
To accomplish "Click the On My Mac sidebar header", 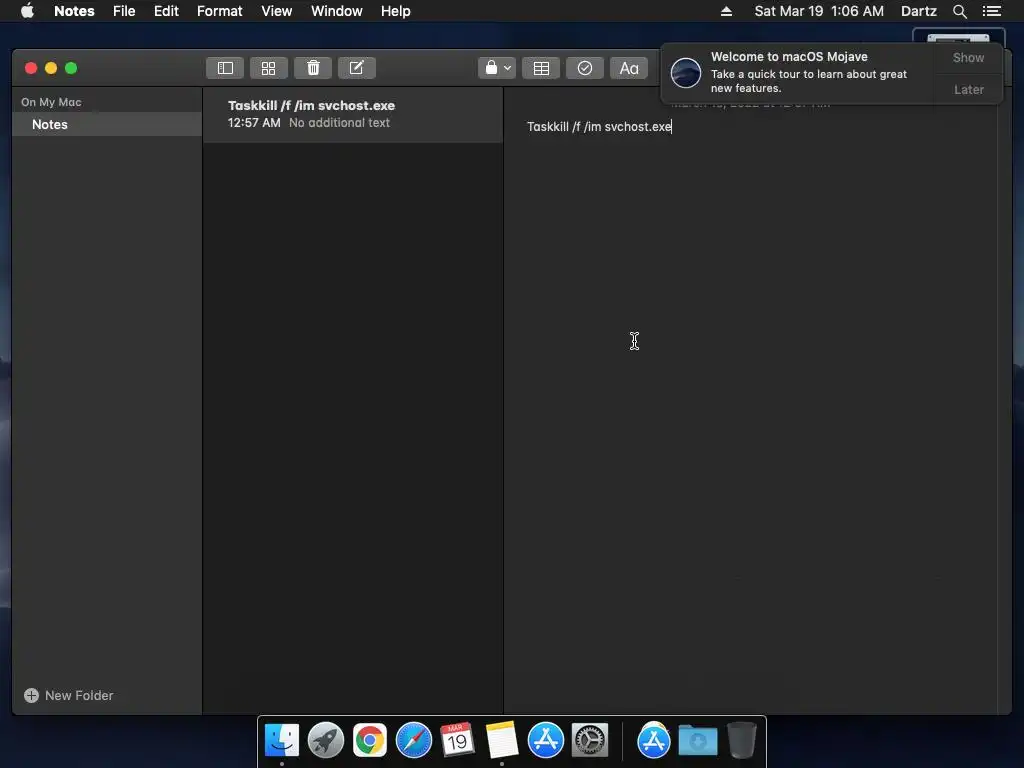I will 51,102.
